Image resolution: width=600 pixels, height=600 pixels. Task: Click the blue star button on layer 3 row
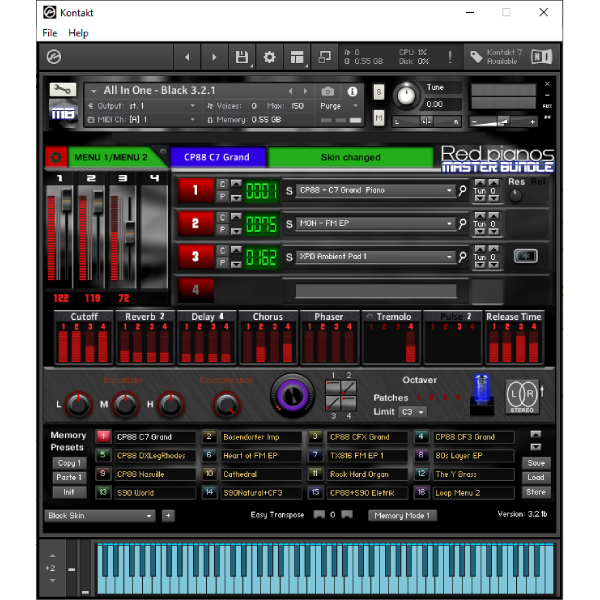[525, 256]
